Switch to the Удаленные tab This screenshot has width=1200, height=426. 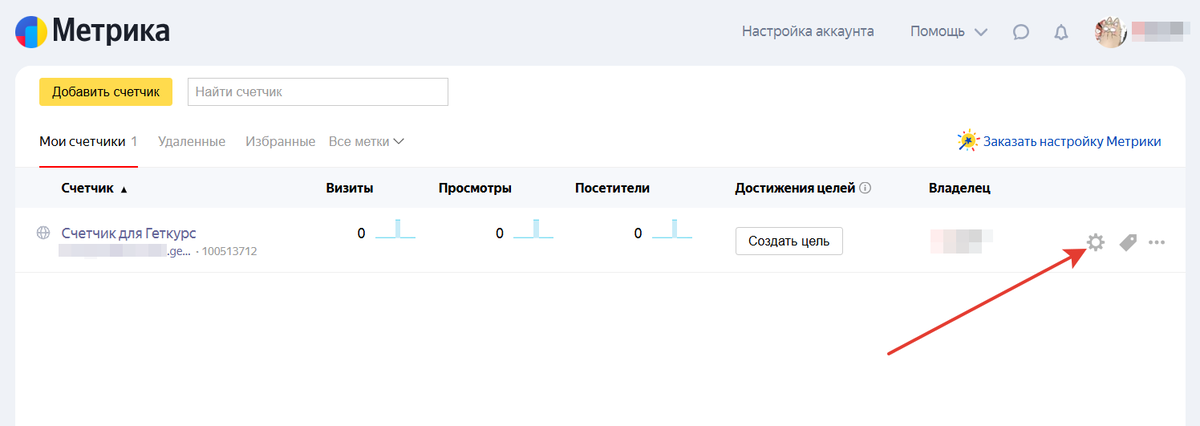191,141
